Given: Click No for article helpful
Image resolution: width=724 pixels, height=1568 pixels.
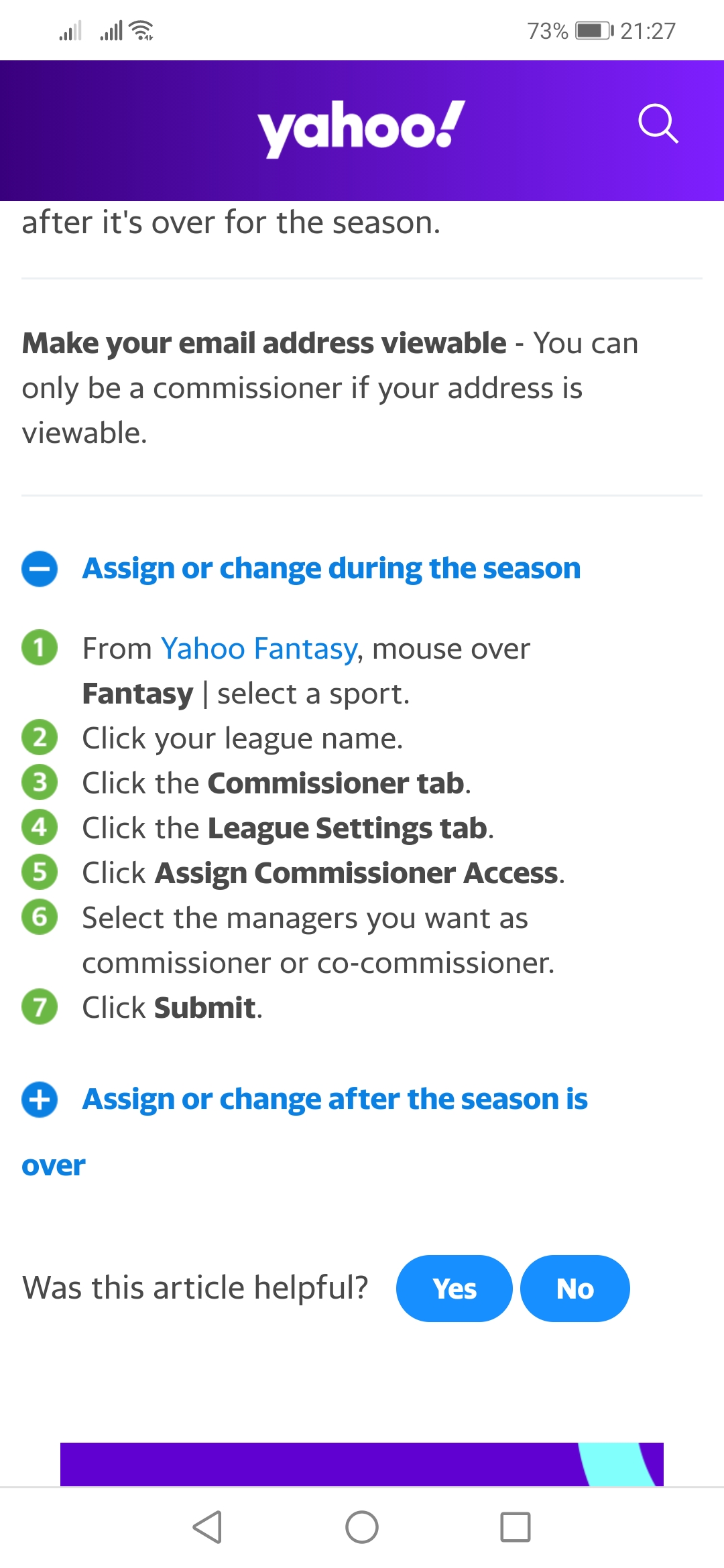Looking at the screenshot, I should pyautogui.click(x=575, y=1288).
